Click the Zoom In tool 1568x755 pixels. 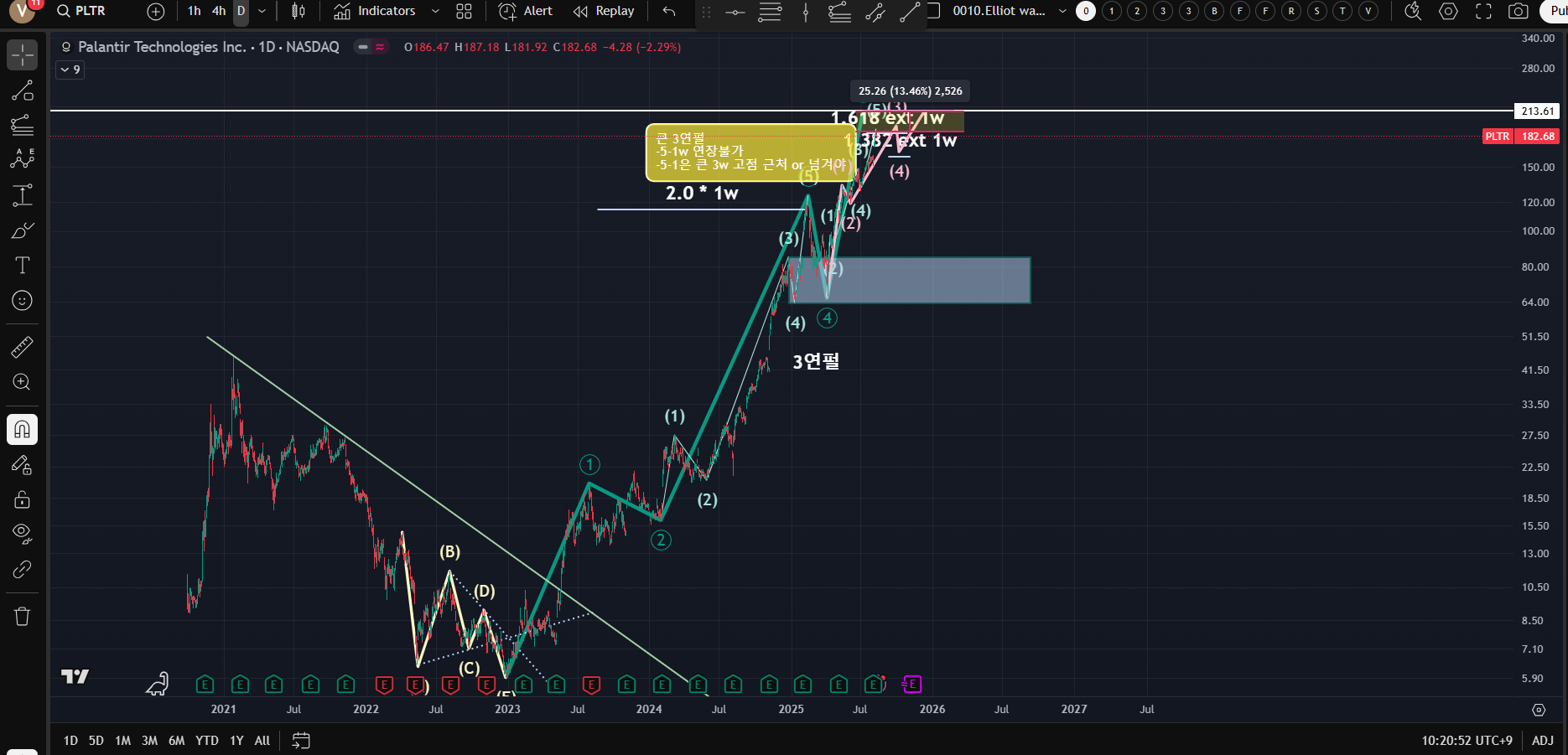[23, 382]
